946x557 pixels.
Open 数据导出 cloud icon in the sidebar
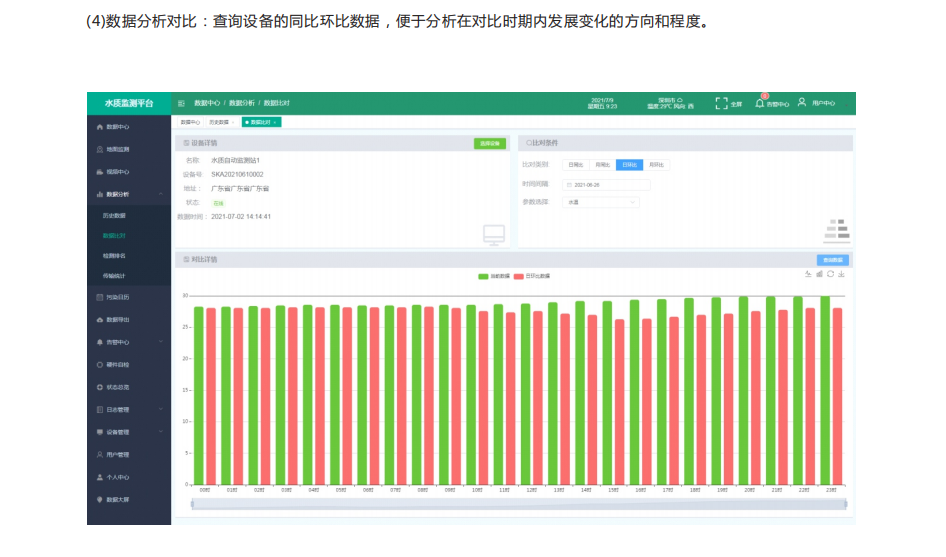click(100, 320)
